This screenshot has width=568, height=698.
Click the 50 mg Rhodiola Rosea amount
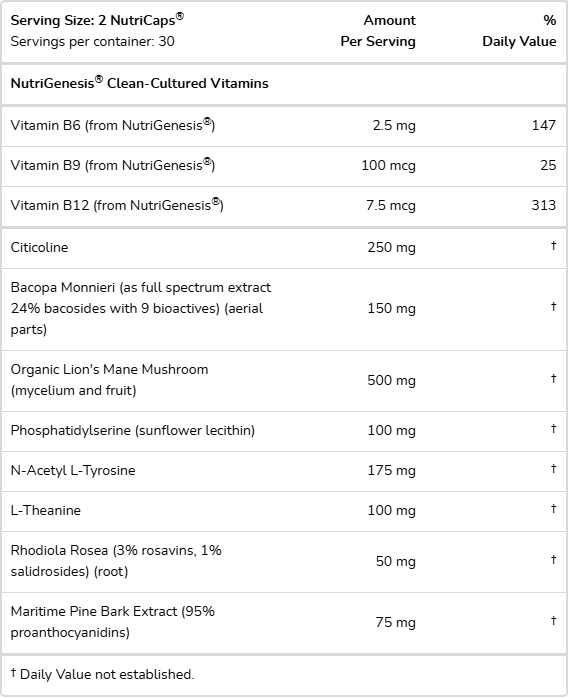tap(395, 561)
